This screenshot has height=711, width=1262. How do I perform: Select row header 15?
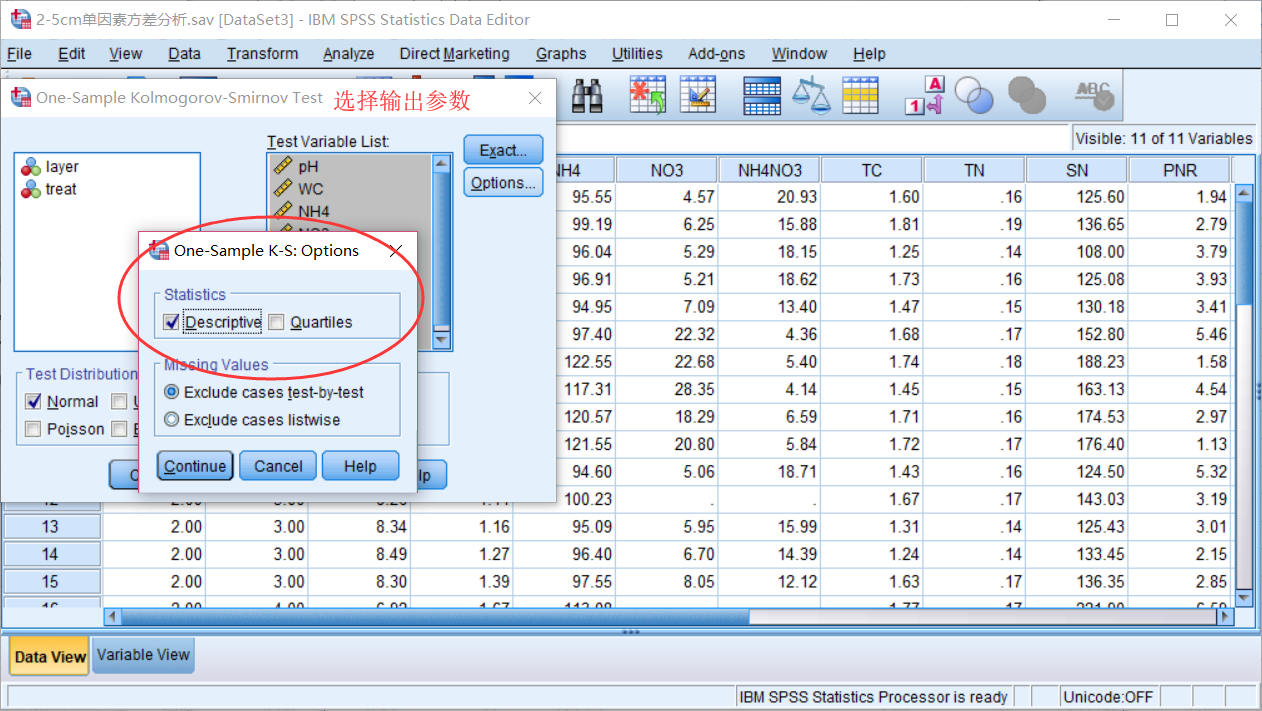pyautogui.click(x=52, y=582)
